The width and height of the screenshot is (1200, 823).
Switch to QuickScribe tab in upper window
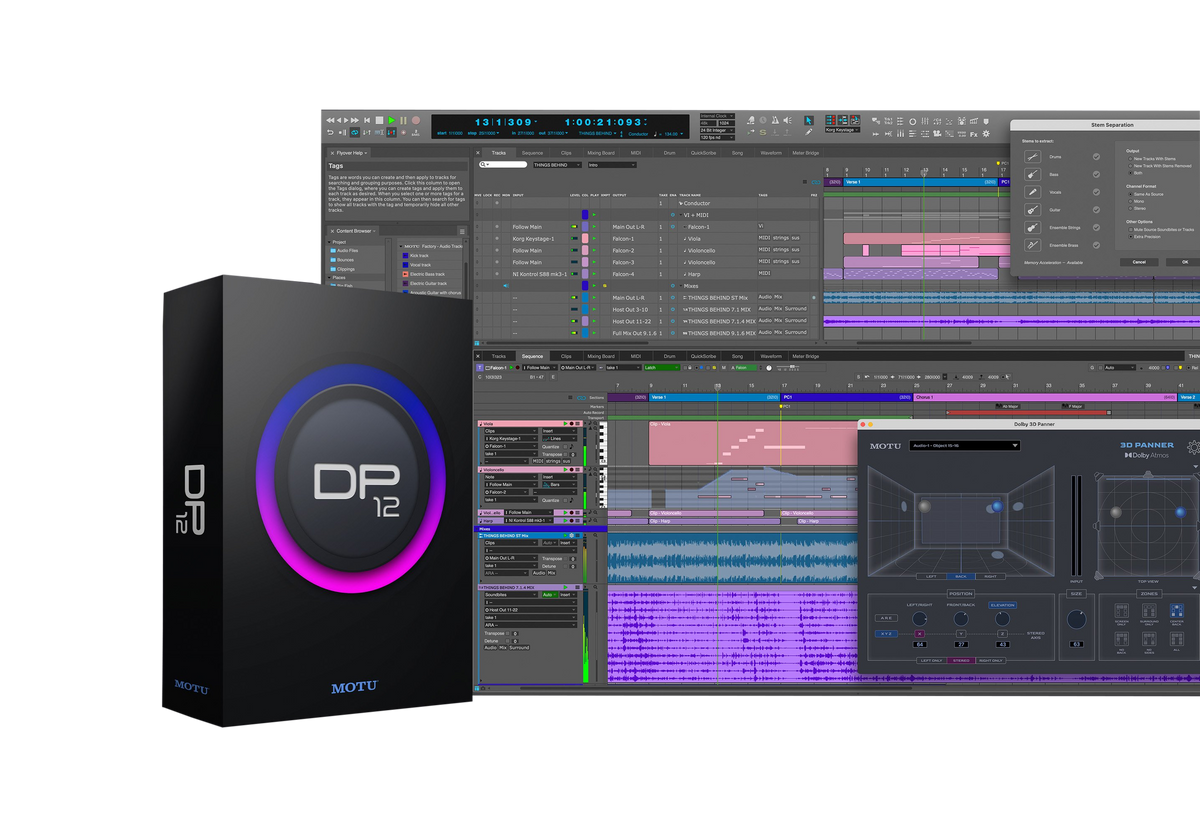click(703, 153)
